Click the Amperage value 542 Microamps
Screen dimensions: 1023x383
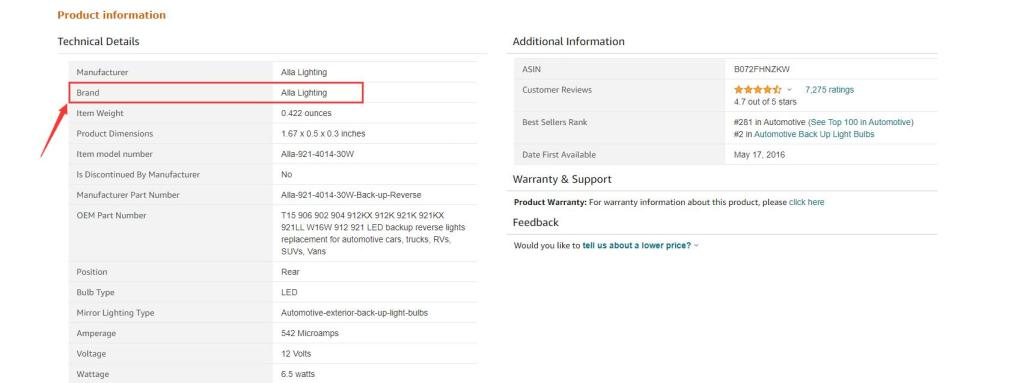pyautogui.click(x=310, y=333)
